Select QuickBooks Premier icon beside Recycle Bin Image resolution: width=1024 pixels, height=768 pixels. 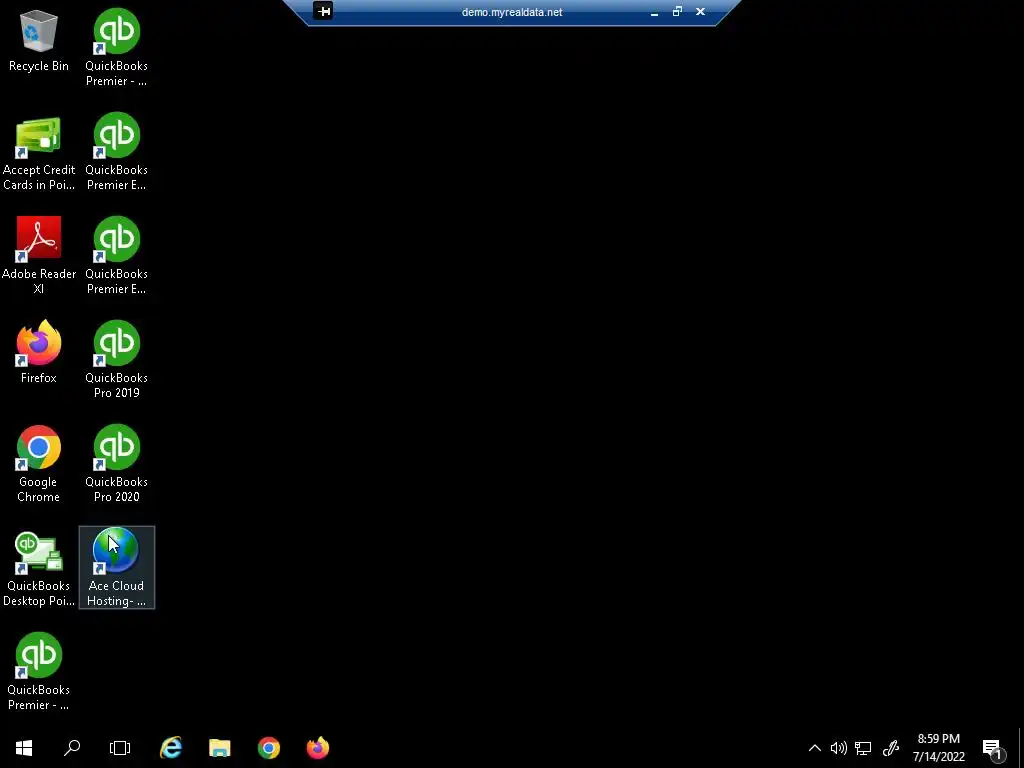(117, 47)
